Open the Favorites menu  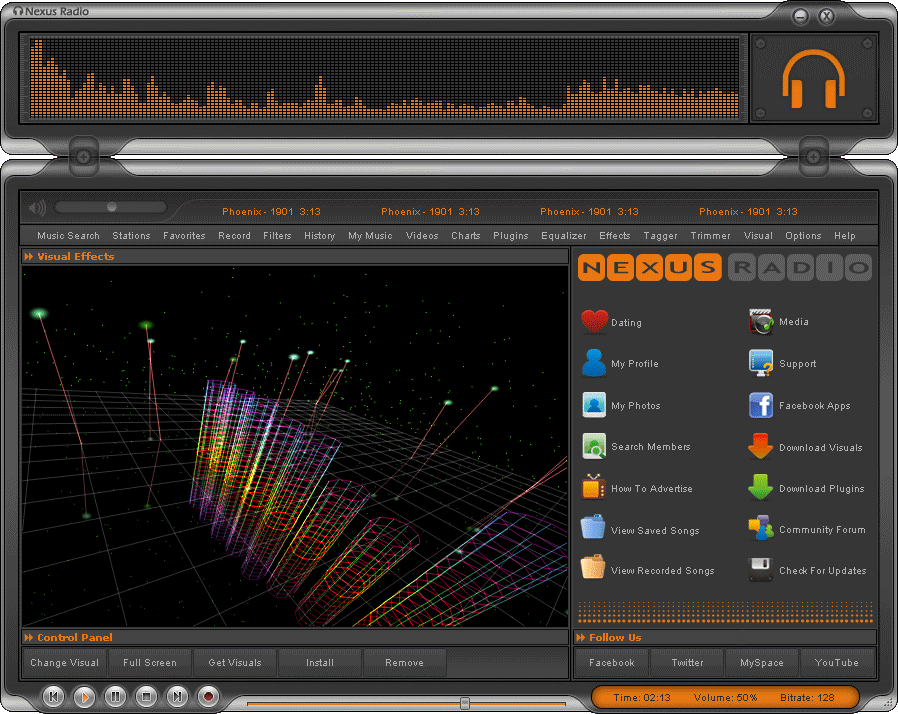point(184,235)
